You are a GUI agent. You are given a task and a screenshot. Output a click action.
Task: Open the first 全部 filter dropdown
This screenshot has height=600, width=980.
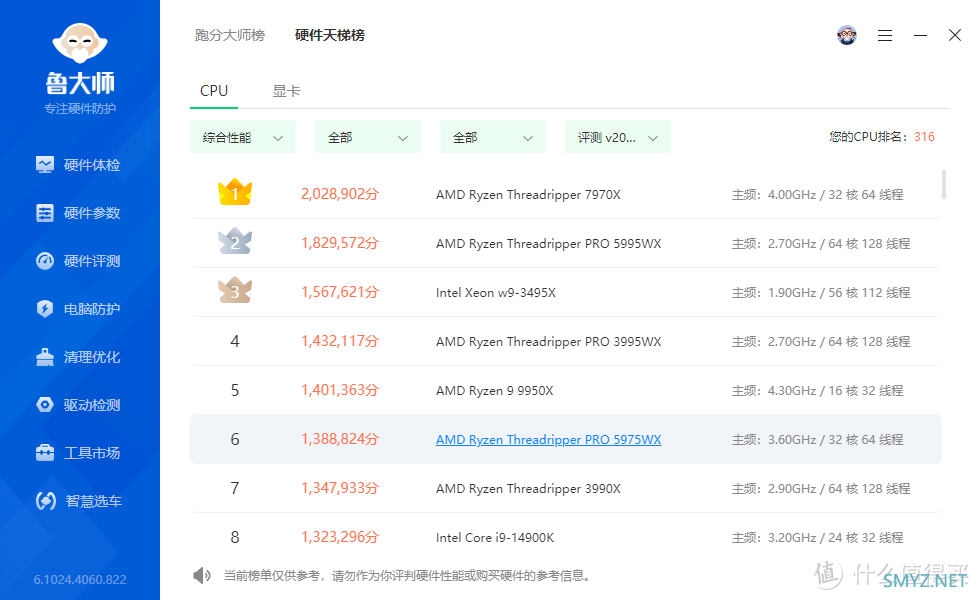[x=368, y=137]
